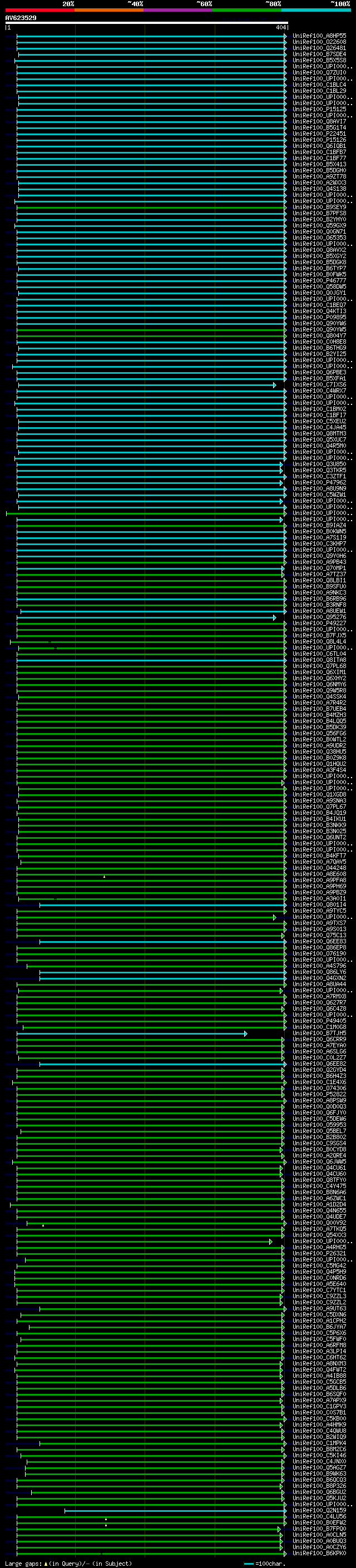The width and height of the screenshot is (356, 1568).
Task: Click the arrowhead ending the UniRef100_Q95276 bar
Action: pyautogui.click(x=274, y=618)
